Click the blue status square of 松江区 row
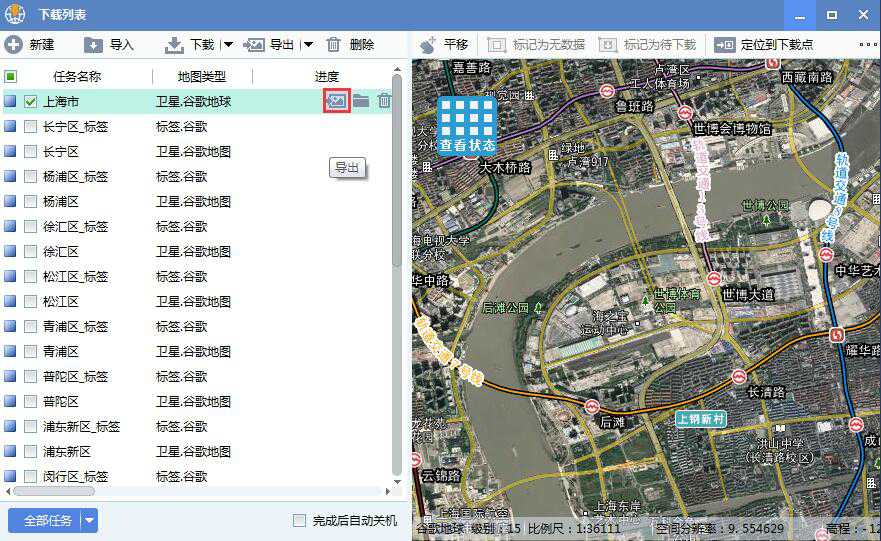Screen dimensions: 881x541 10,301
